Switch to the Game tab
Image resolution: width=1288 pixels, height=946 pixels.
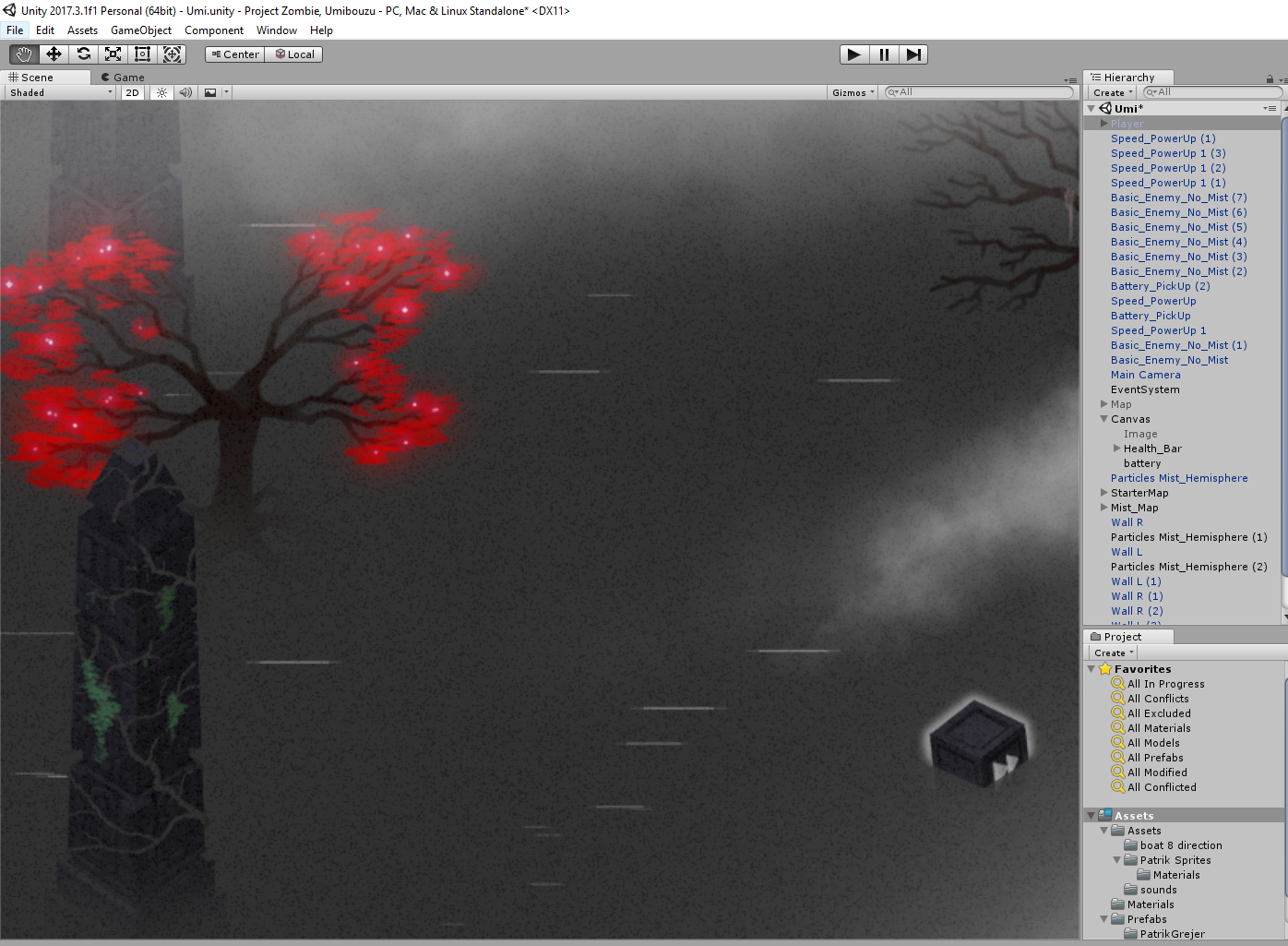(123, 78)
